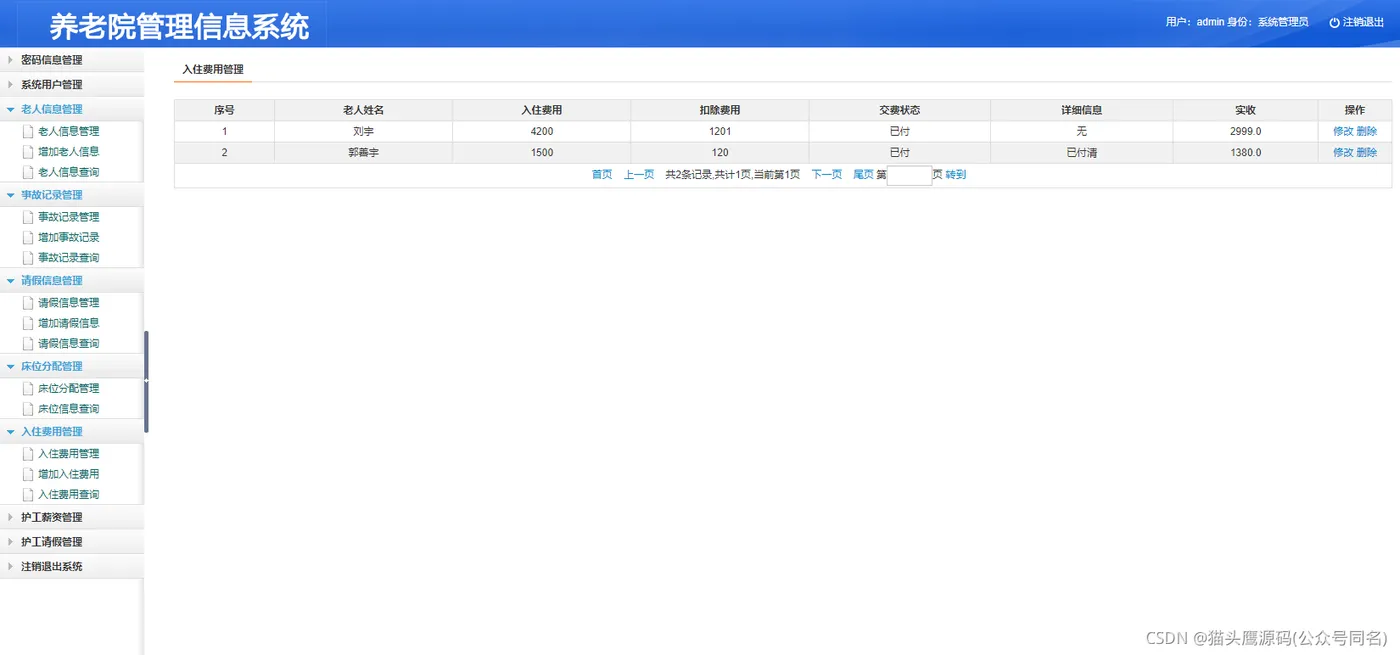Screen dimensions: 1400x655
Task: Click the 入住费用 column header
Action: click(542, 110)
